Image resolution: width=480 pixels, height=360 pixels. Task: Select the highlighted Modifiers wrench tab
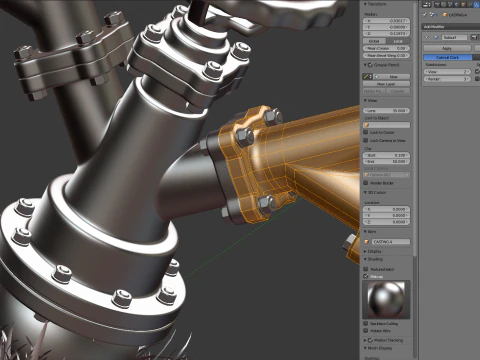476,4
